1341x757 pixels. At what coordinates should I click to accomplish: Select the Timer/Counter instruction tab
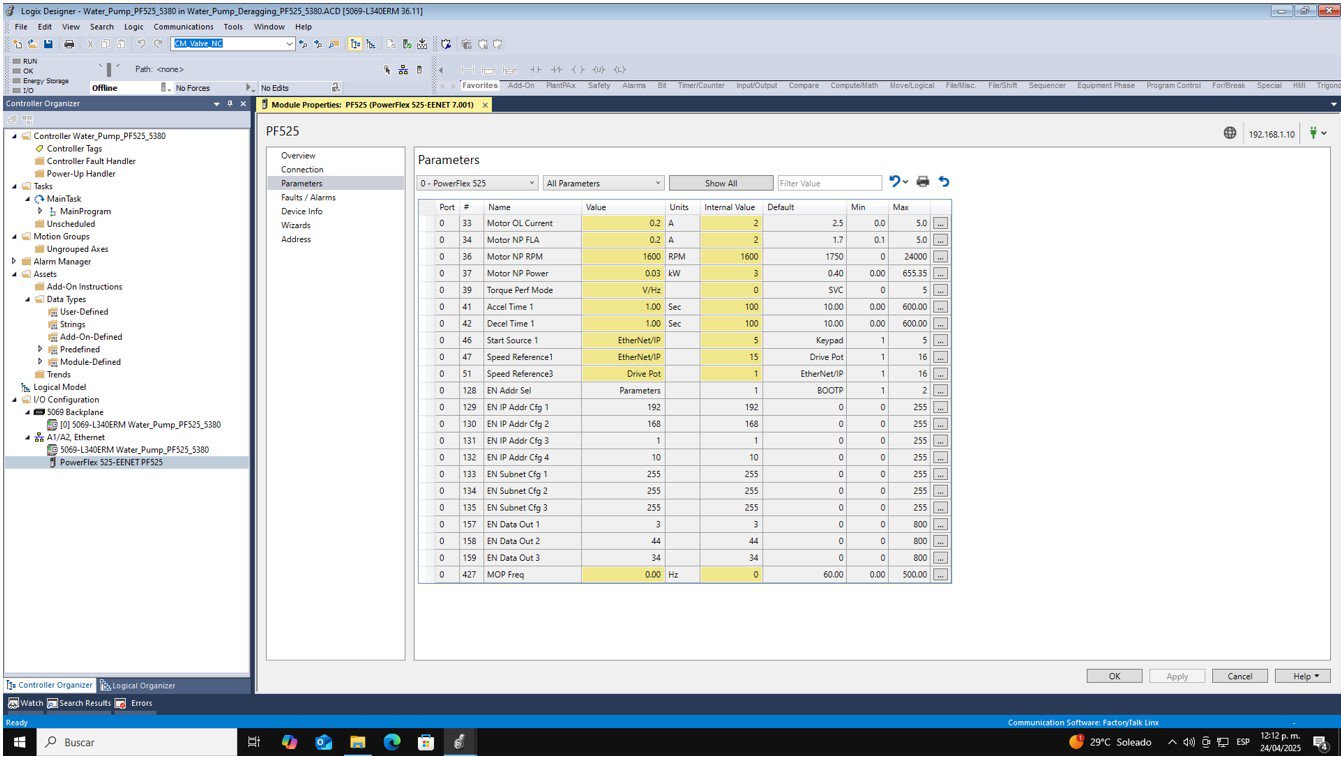[700, 86]
